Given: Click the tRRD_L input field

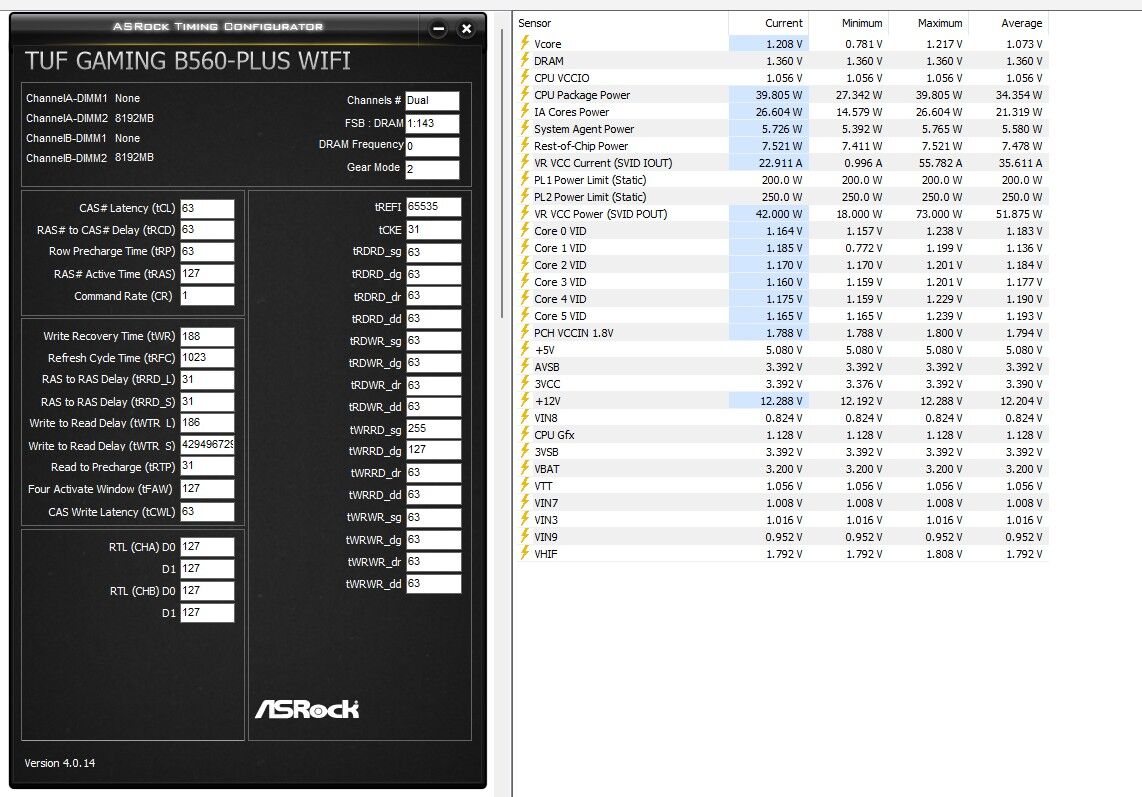Looking at the screenshot, I should (x=208, y=380).
